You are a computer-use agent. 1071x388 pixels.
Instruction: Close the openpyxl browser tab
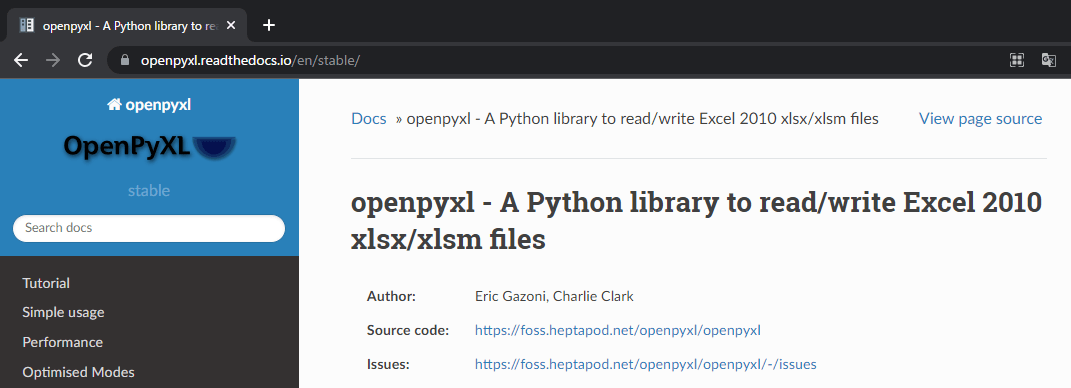coord(231,25)
